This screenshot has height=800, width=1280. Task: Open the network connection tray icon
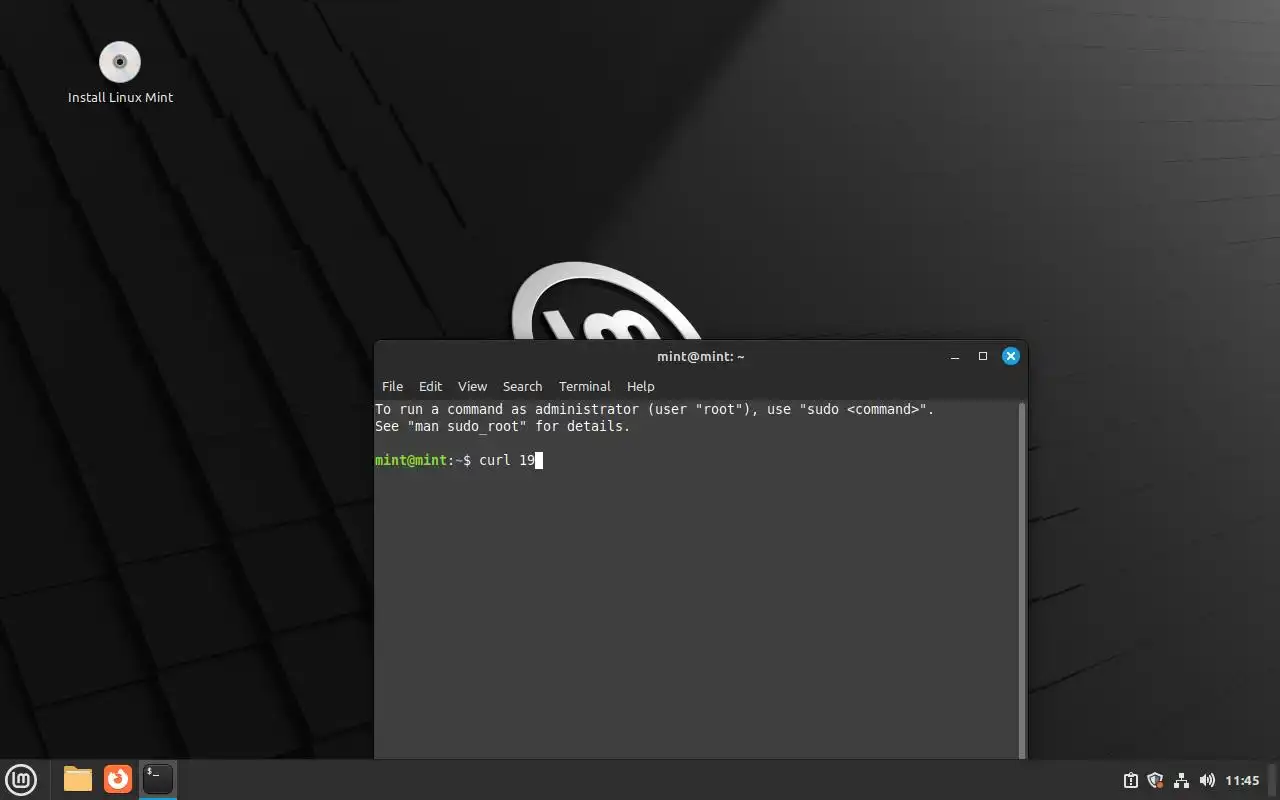pyautogui.click(x=1181, y=780)
